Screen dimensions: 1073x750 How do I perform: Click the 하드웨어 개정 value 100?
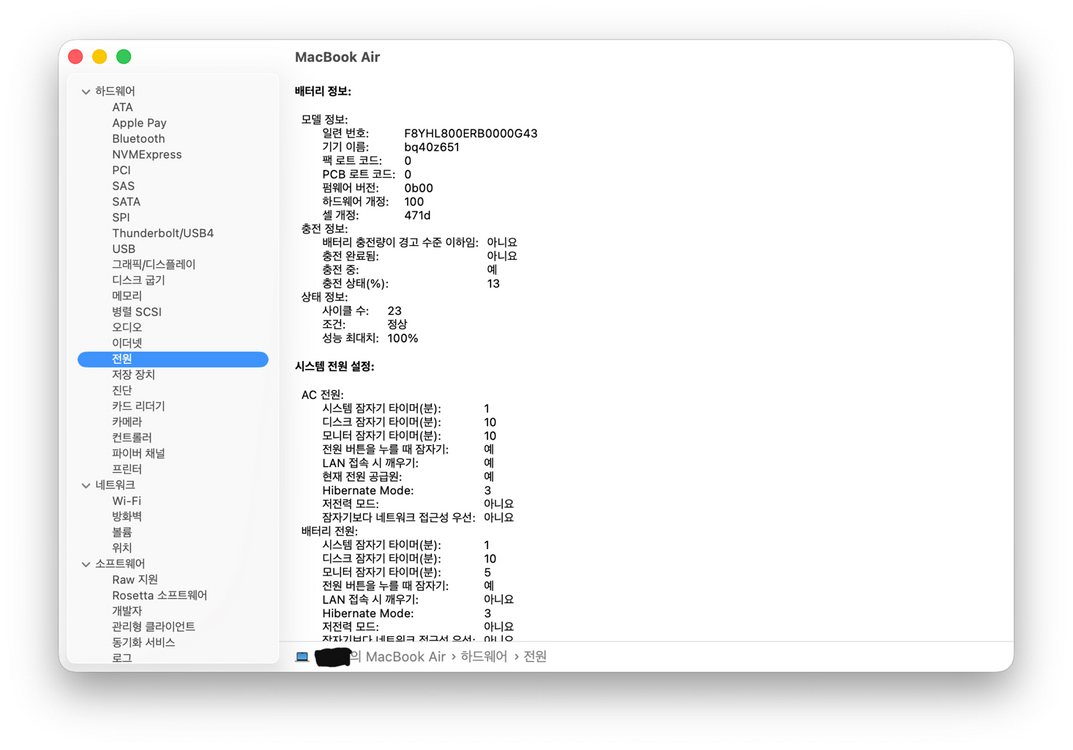[414, 202]
